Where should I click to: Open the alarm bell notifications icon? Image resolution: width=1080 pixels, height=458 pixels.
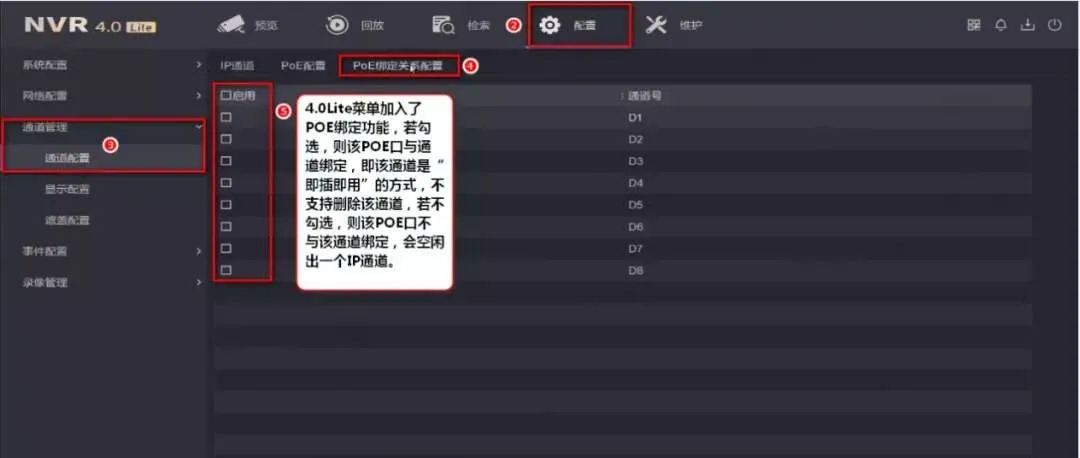pos(1001,25)
